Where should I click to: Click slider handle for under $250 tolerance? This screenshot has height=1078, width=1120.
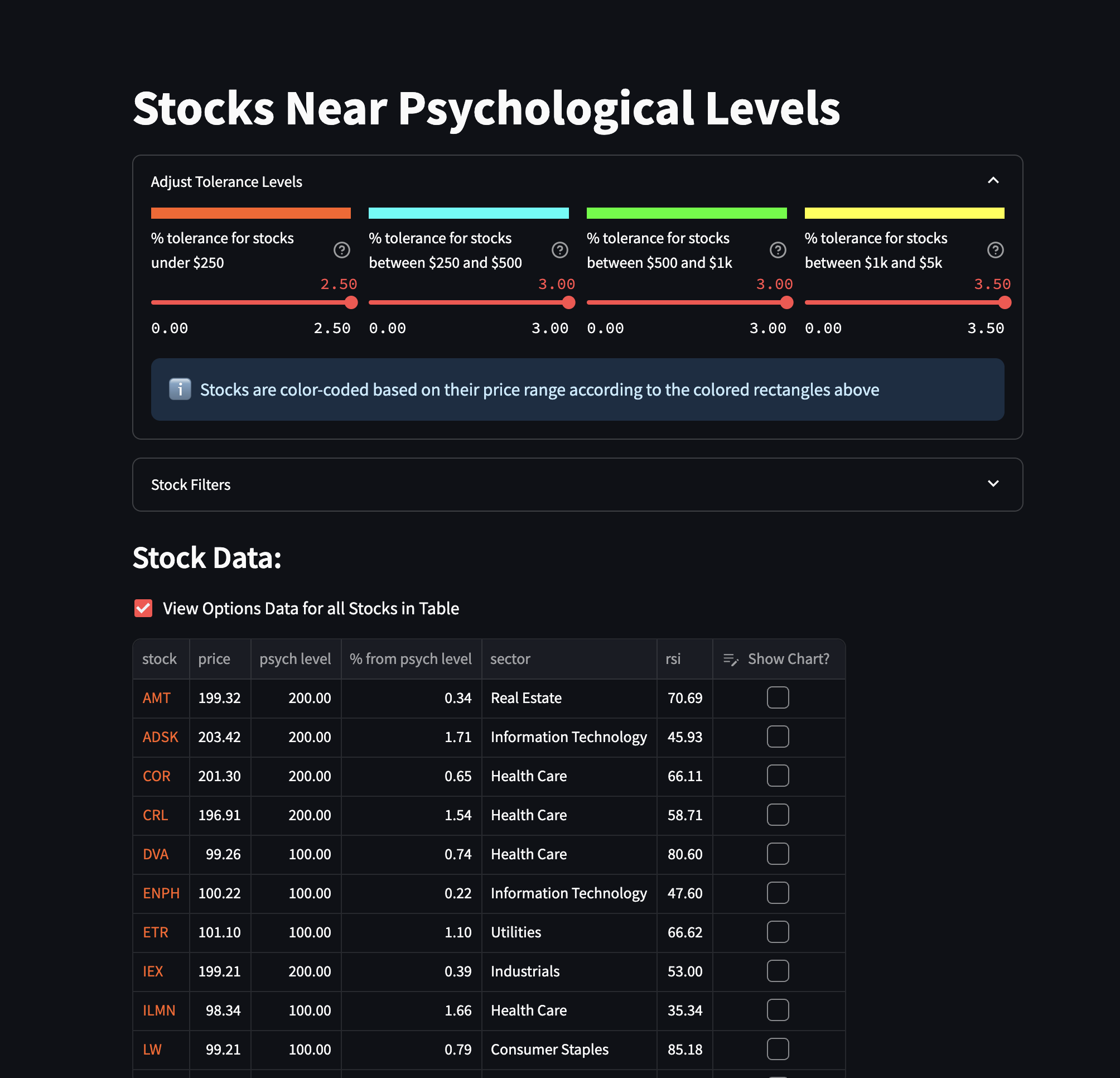coord(351,302)
